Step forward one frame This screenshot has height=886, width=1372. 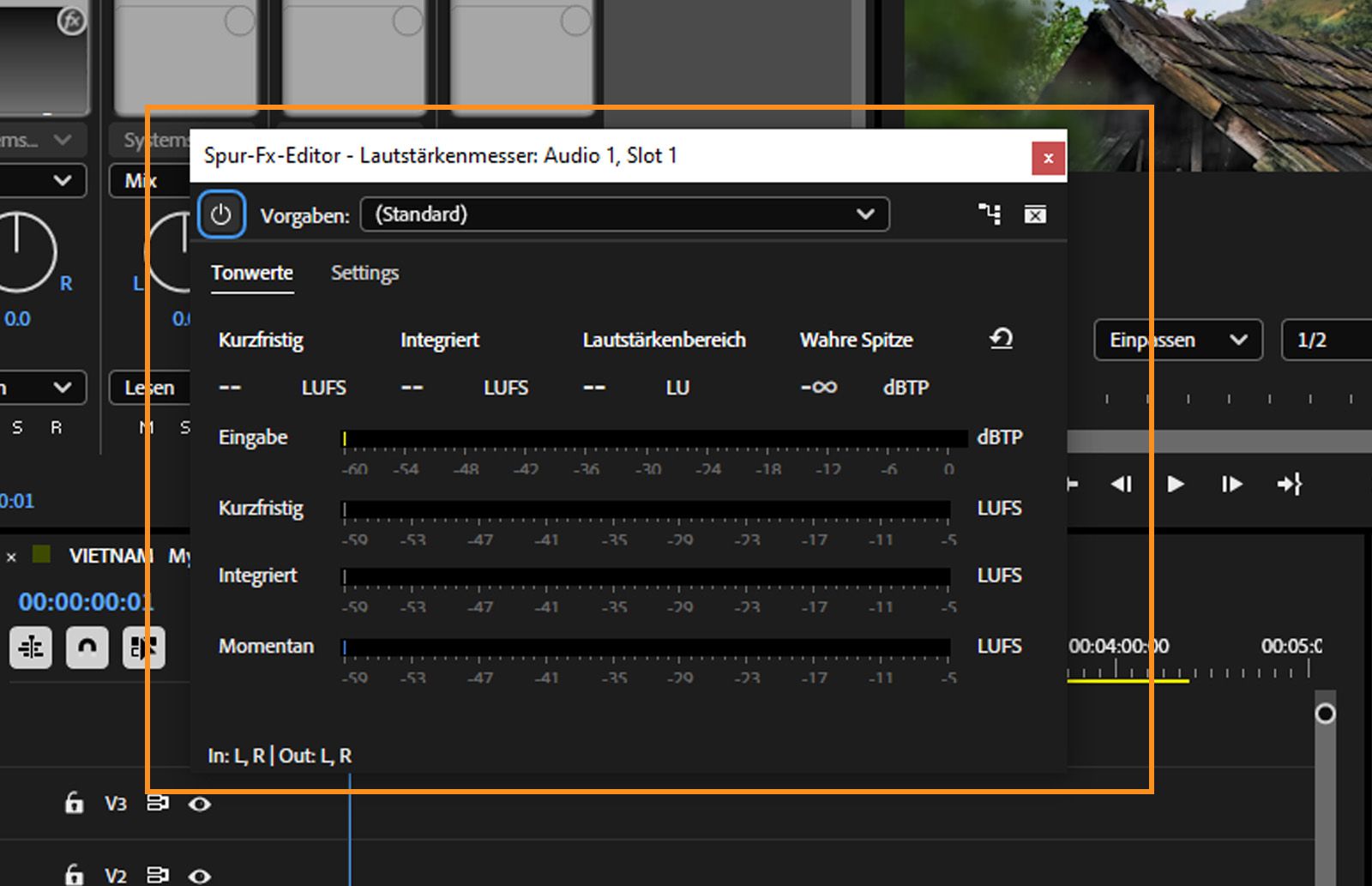[1231, 485]
